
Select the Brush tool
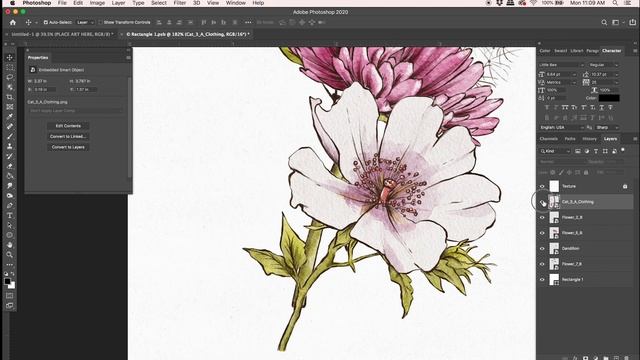(x=9, y=136)
